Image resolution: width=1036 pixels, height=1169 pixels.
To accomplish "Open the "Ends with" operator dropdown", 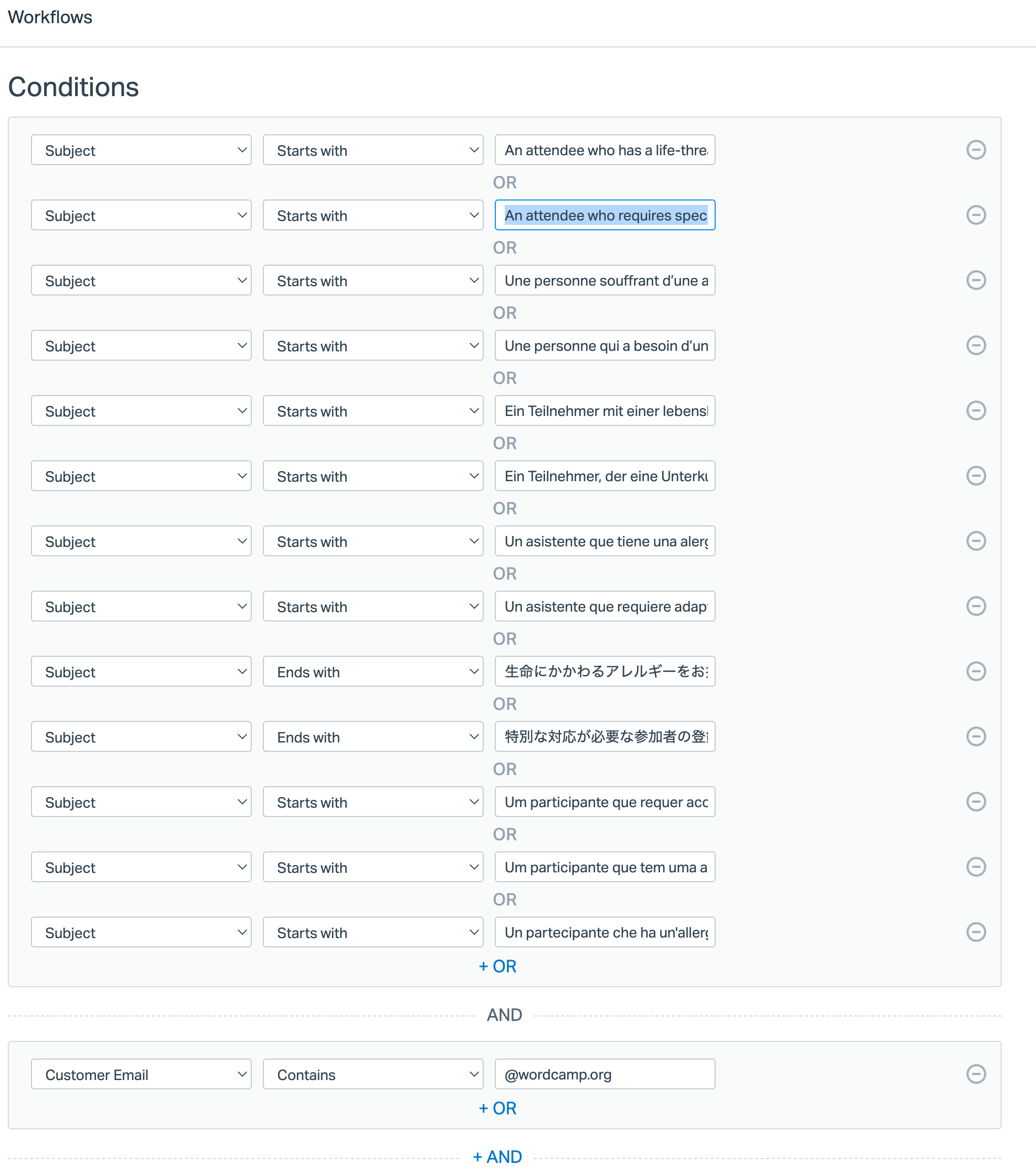I will tap(373, 671).
